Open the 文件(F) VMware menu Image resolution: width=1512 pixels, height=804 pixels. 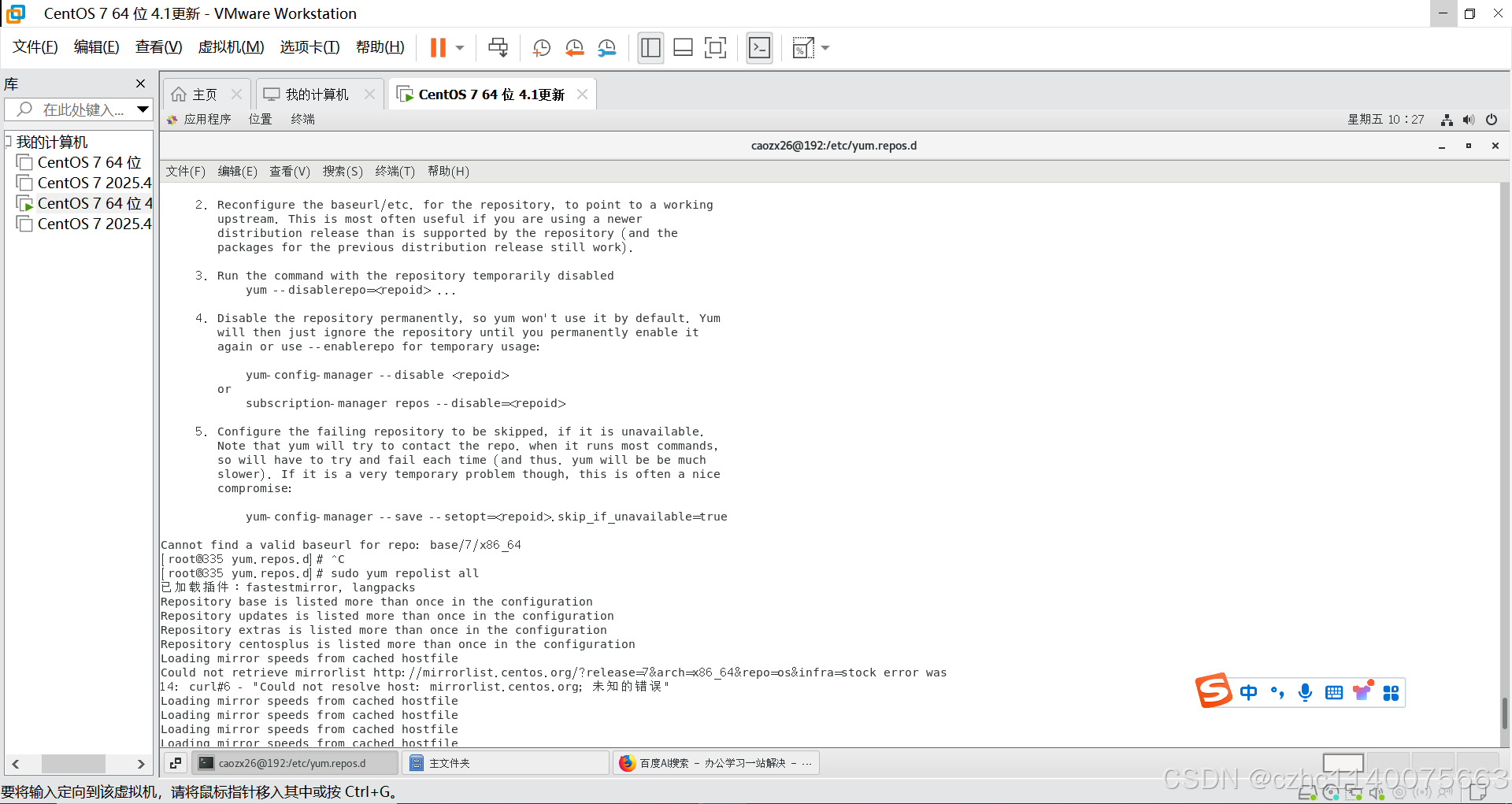coord(35,47)
